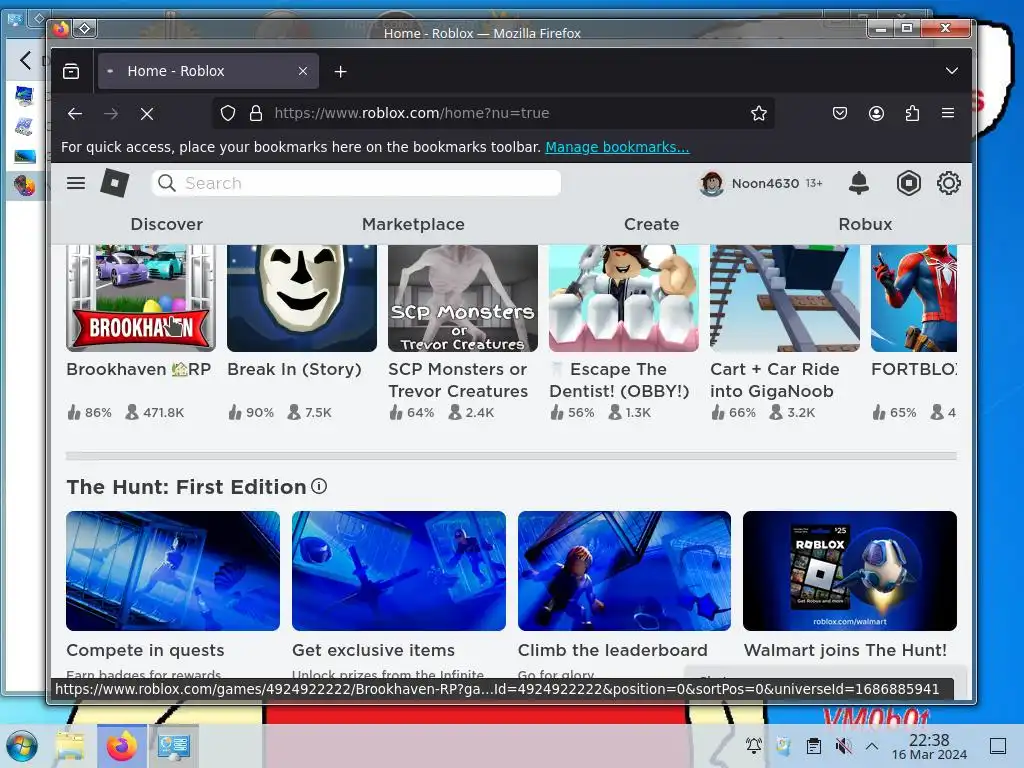Open Firefox account icon
This screenshot has height=768, width=1024.
tap(876, 114)
